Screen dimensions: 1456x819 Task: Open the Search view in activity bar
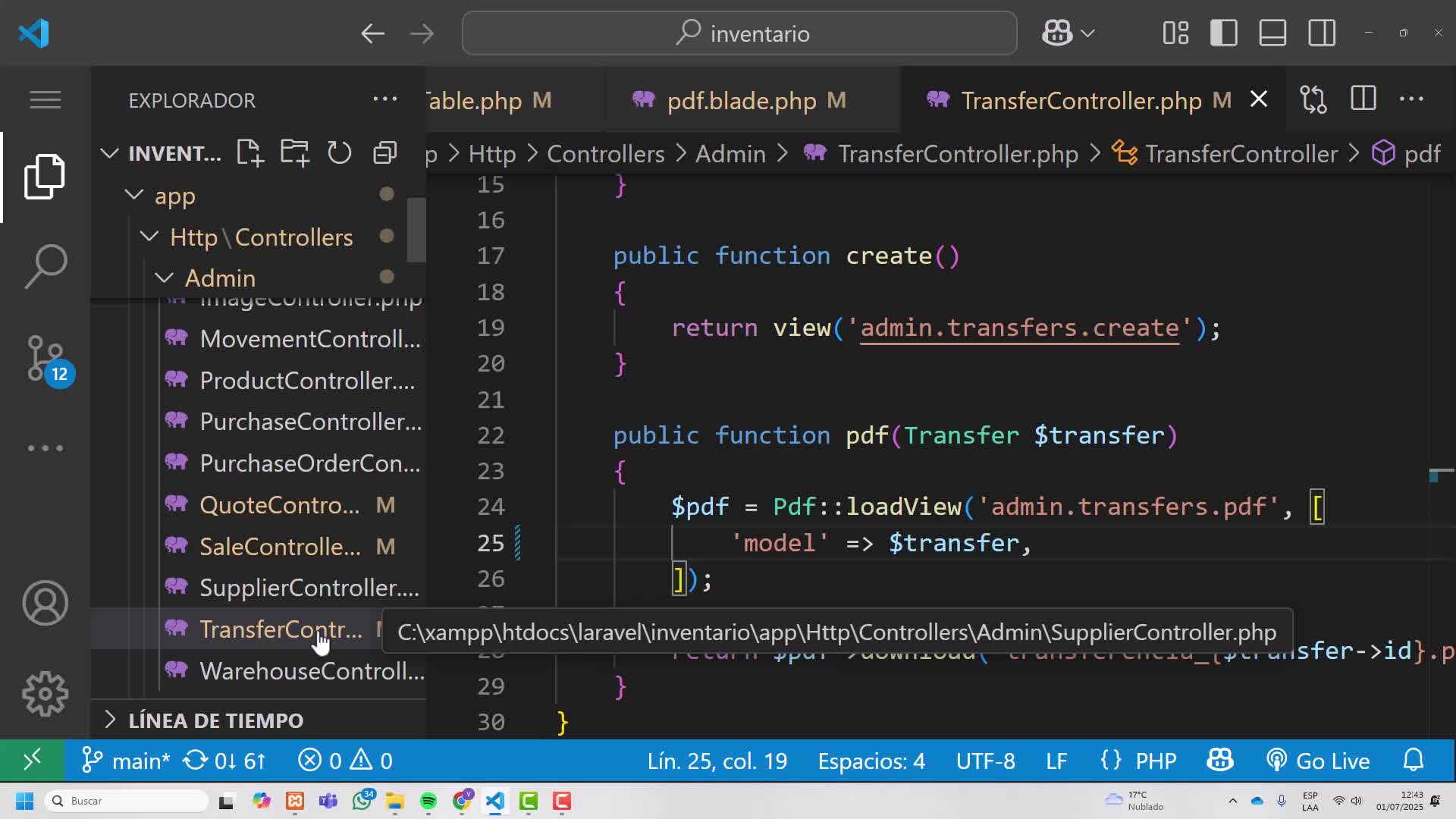(45, 266)
